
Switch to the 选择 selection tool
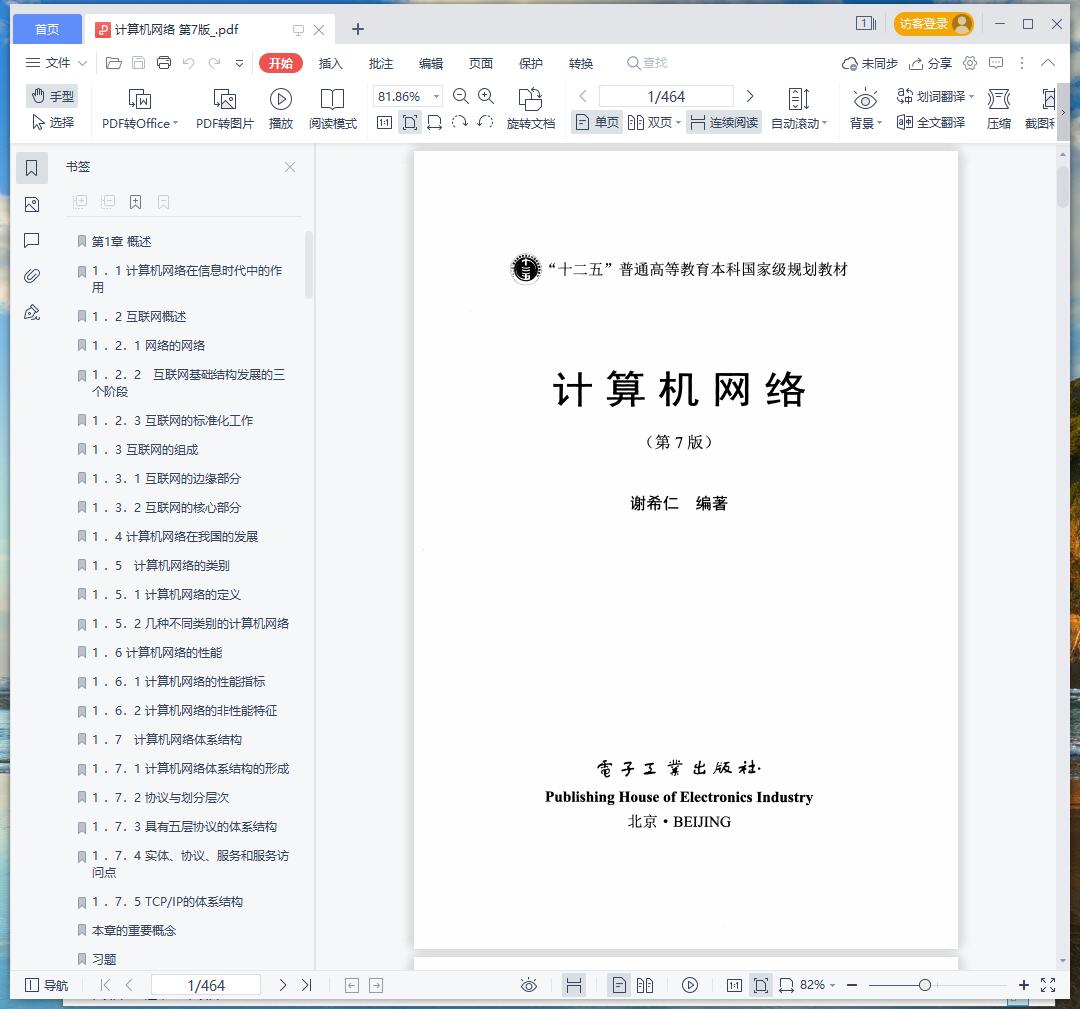click(52, 123)
